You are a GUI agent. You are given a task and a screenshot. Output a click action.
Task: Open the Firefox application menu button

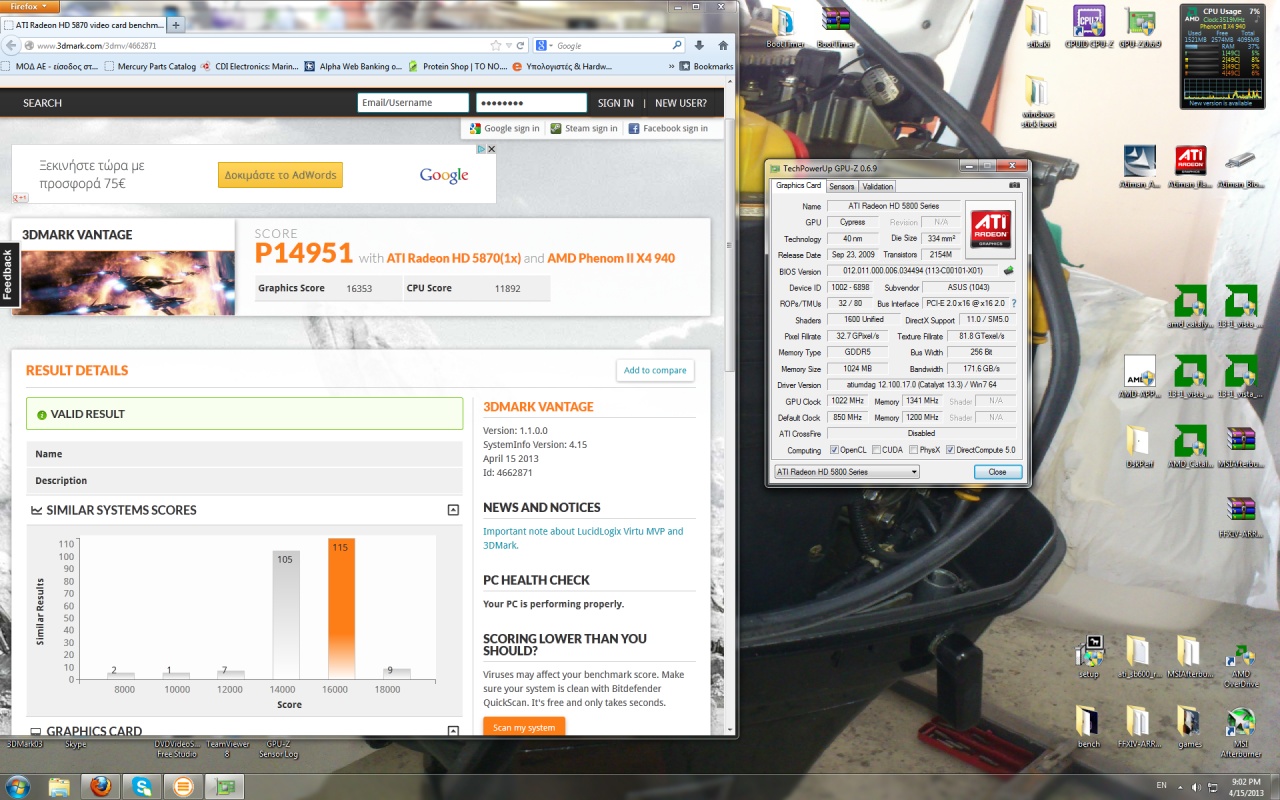click(x=30, y=6)
